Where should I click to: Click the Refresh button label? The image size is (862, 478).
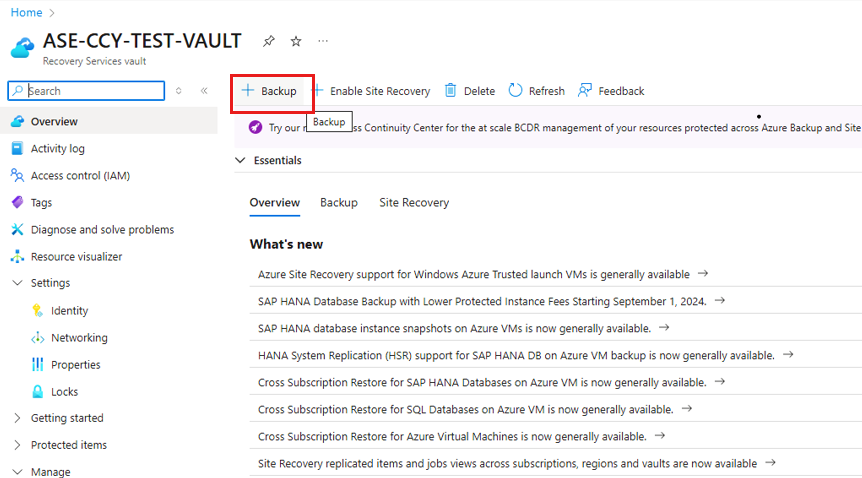[x=546, y=91]
